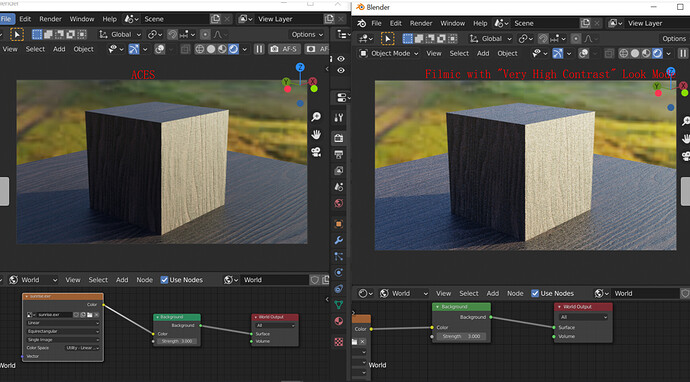This screenshot has height=382, width=690.
Task: Uncheck Use Nodes in left node editor
Action: coord(164,280)
